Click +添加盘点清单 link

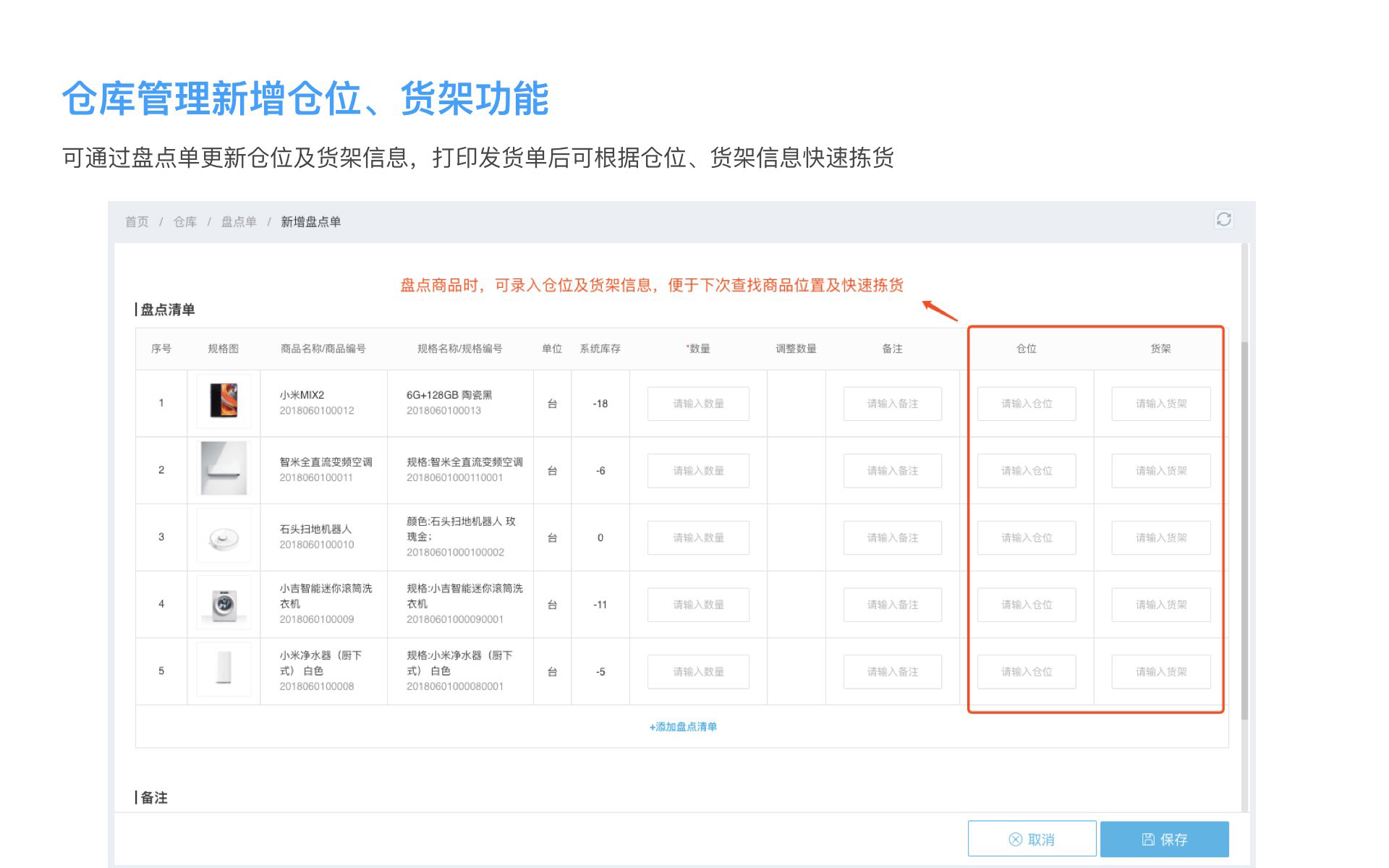coord(682,726)
